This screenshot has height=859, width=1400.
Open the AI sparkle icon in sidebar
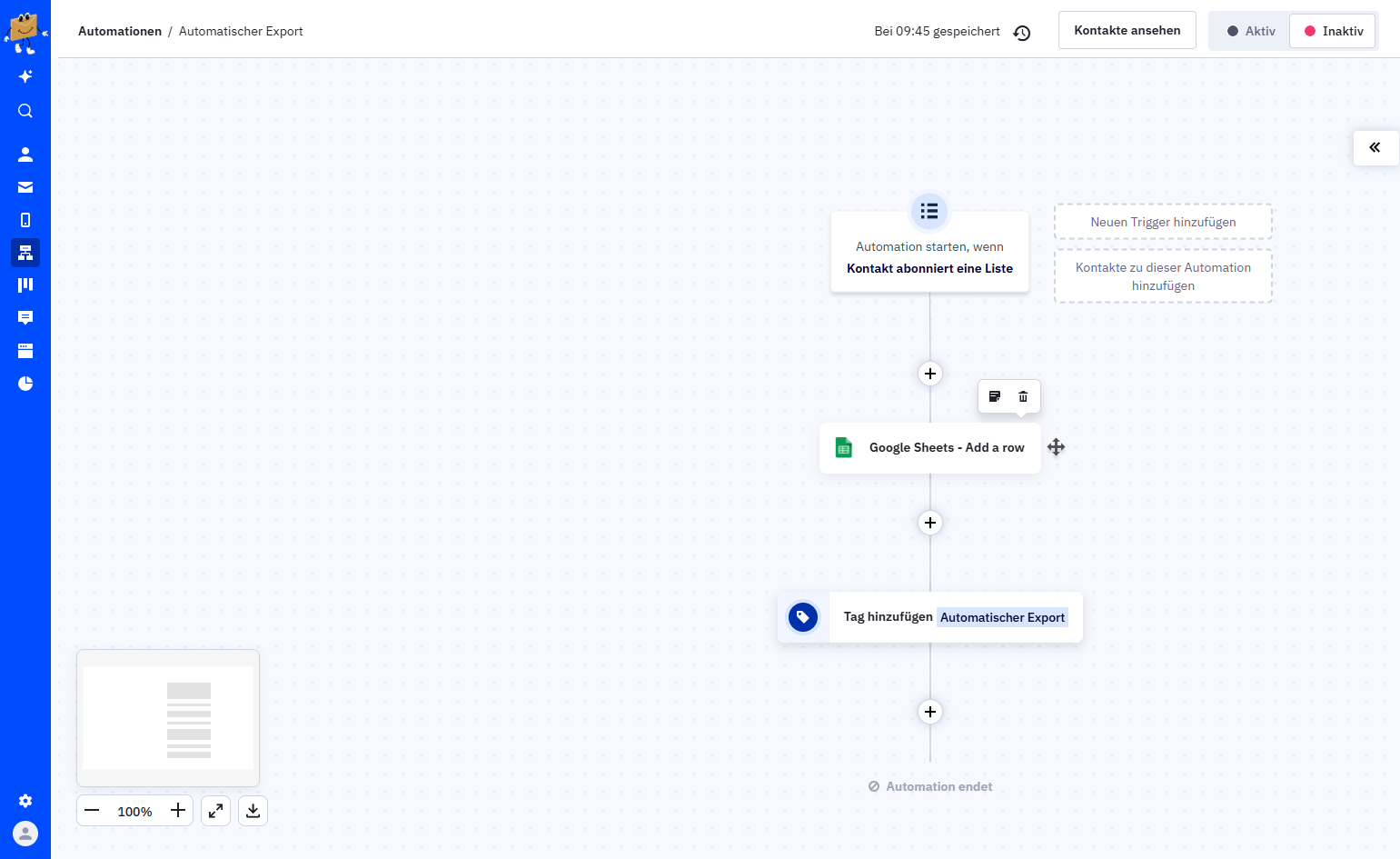(25, 76)
